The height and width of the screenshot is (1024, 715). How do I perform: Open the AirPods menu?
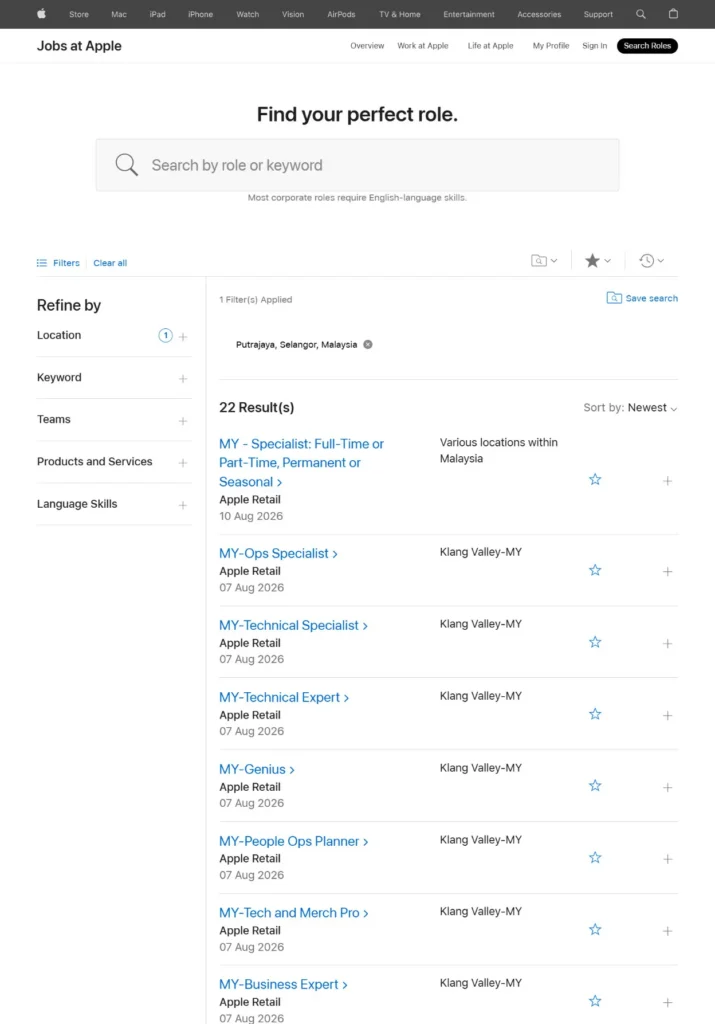[341, 14]
